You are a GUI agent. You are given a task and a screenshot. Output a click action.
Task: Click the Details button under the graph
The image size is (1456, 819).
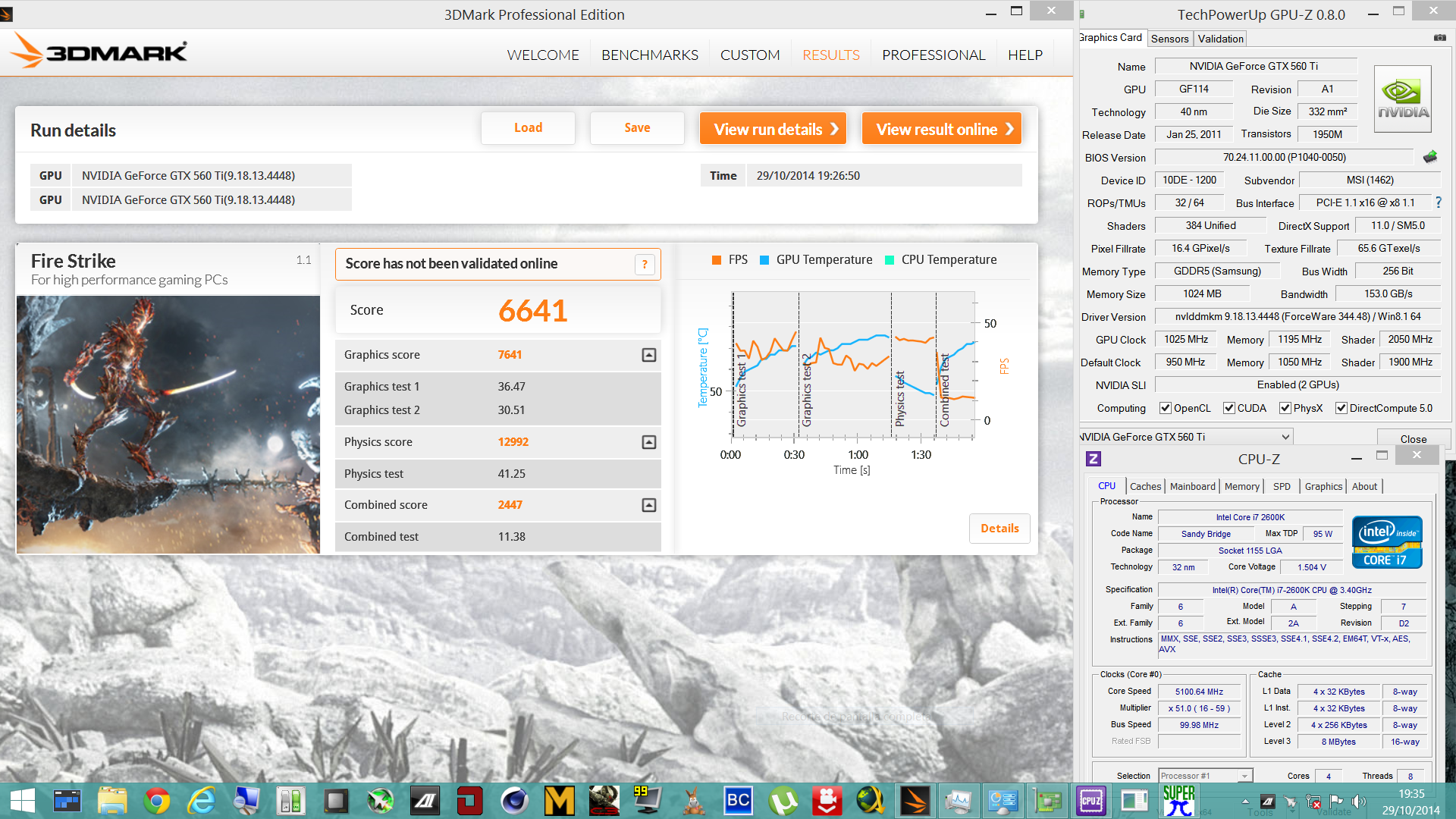(999, 529)
